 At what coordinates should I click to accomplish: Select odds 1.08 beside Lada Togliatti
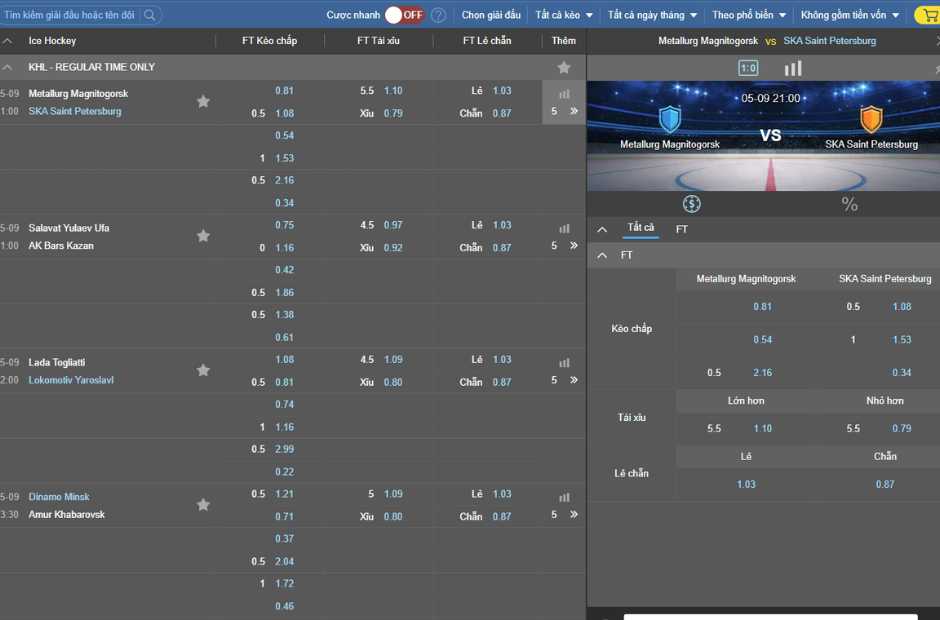[x=284, y=359]
